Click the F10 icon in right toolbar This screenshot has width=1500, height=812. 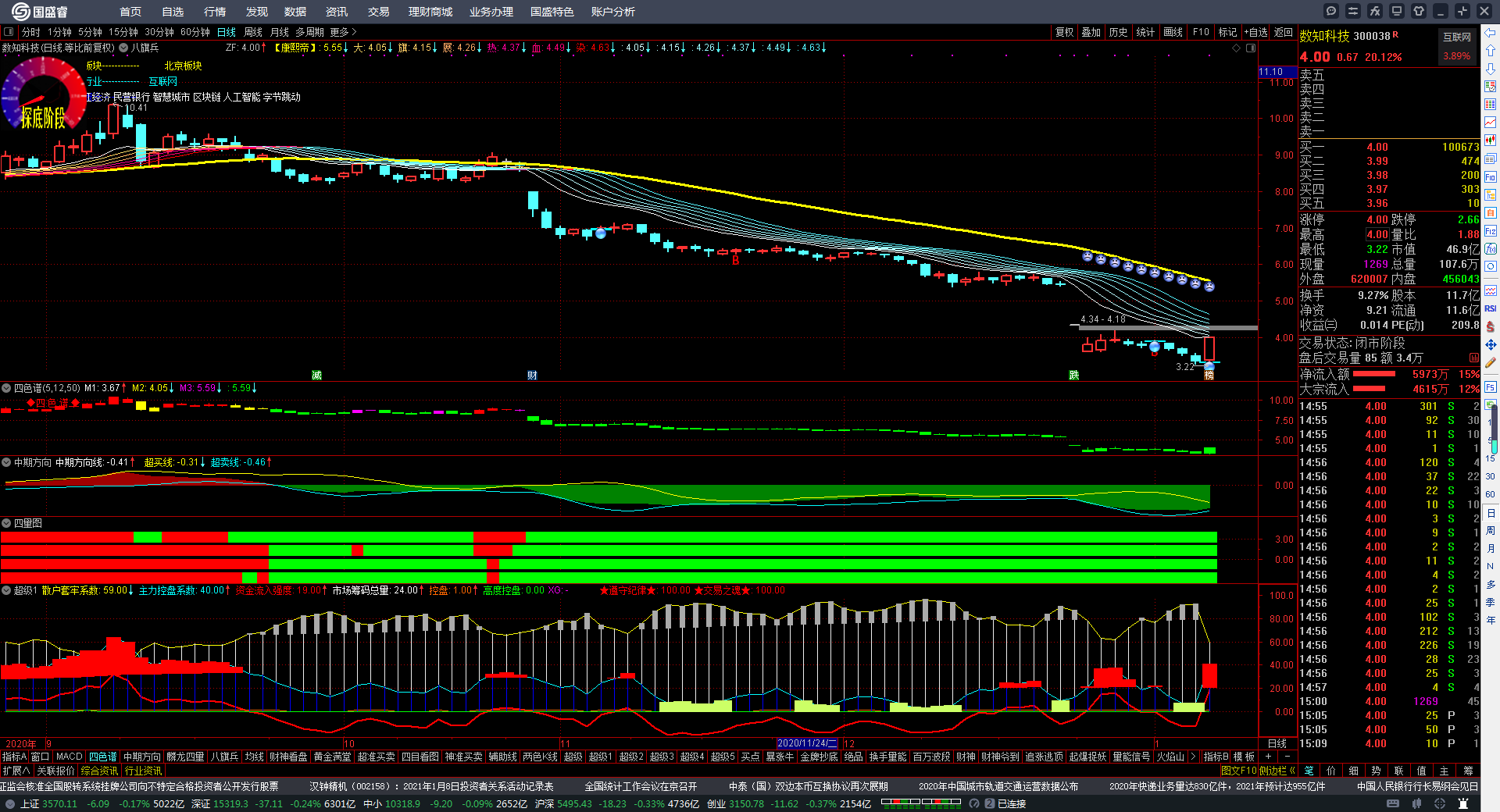pyautogui.click(x=1491, y=177)
